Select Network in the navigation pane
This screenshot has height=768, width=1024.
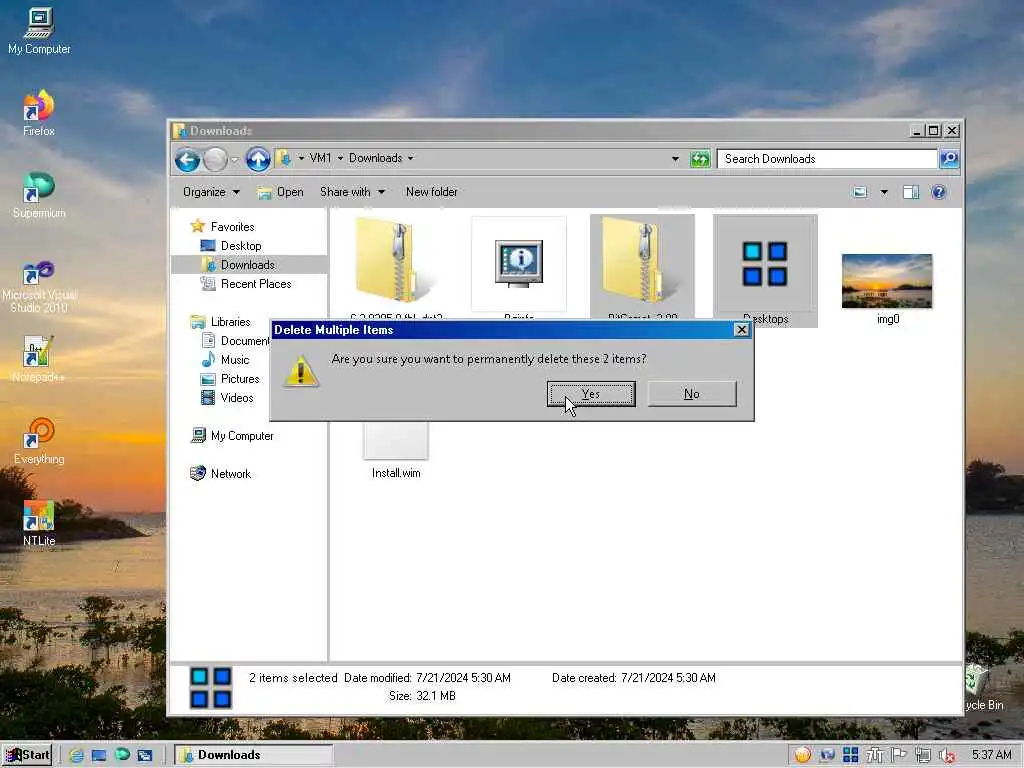[220, 473]
